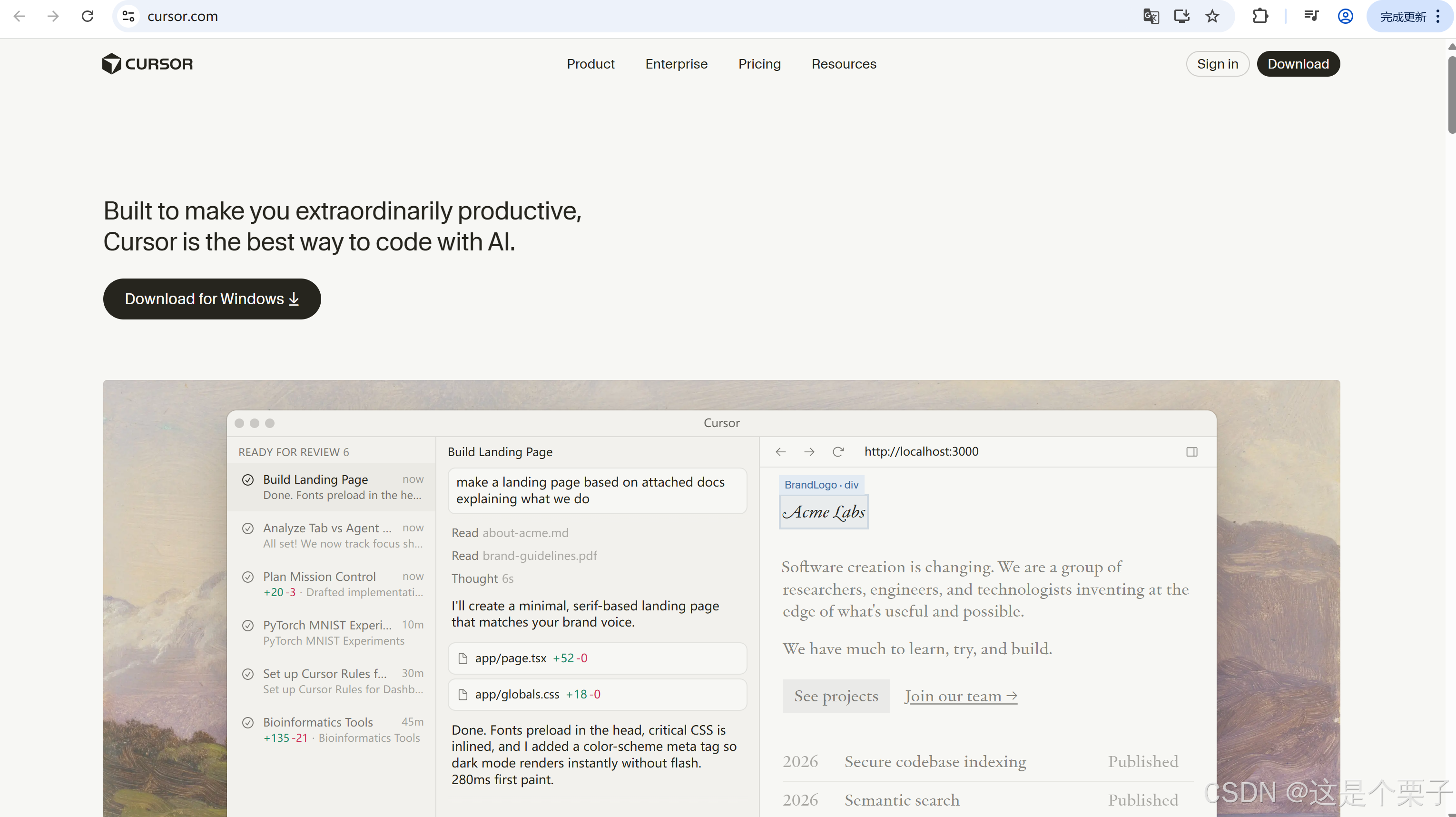
Task: Click the Sign in button
Action: click(x=1217, y=64)
